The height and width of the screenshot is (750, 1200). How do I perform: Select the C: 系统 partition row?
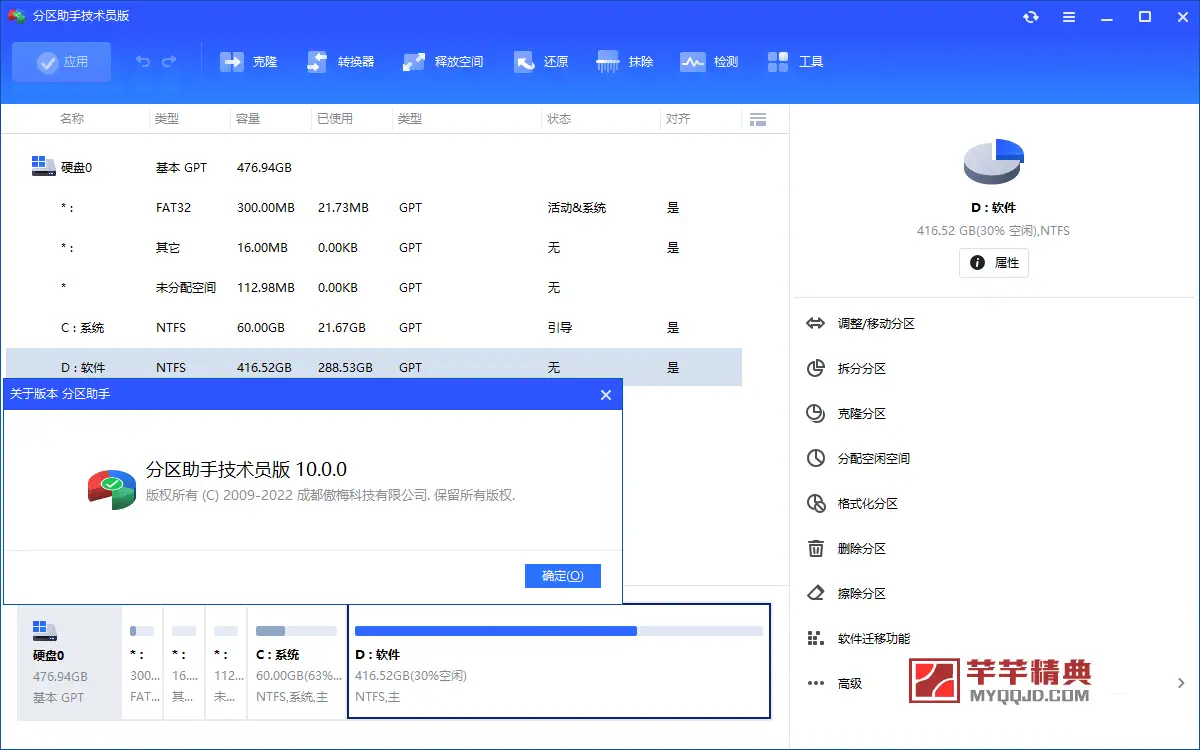click(374, 328)
